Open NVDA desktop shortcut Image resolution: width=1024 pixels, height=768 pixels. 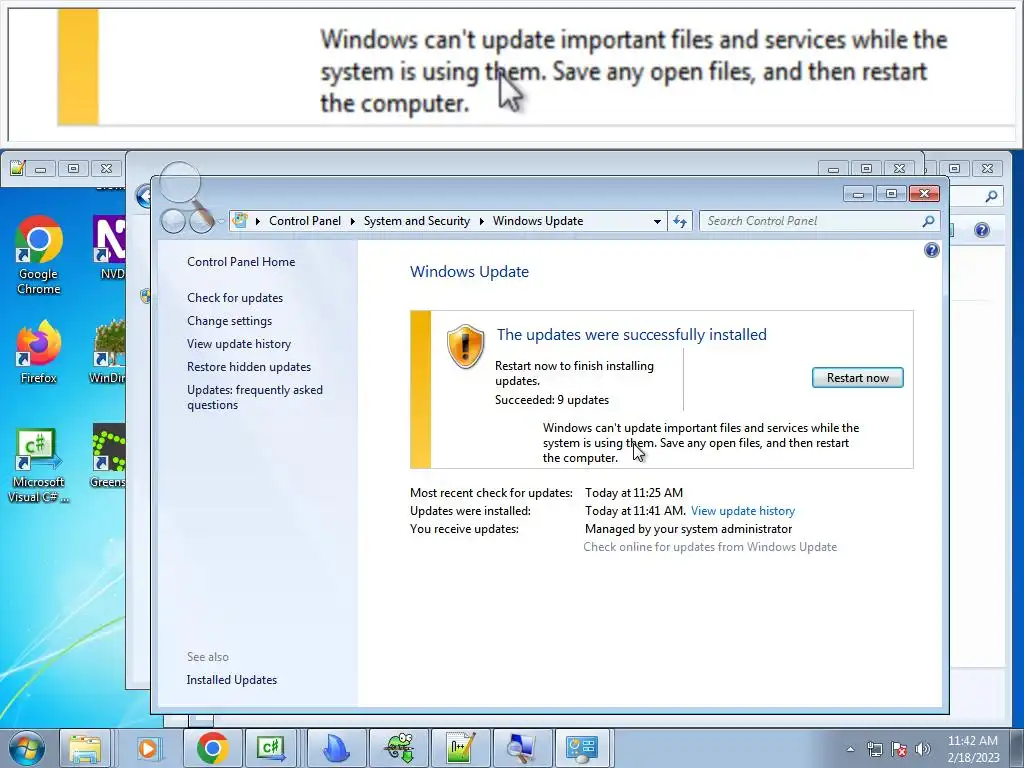tap(109, 248)
